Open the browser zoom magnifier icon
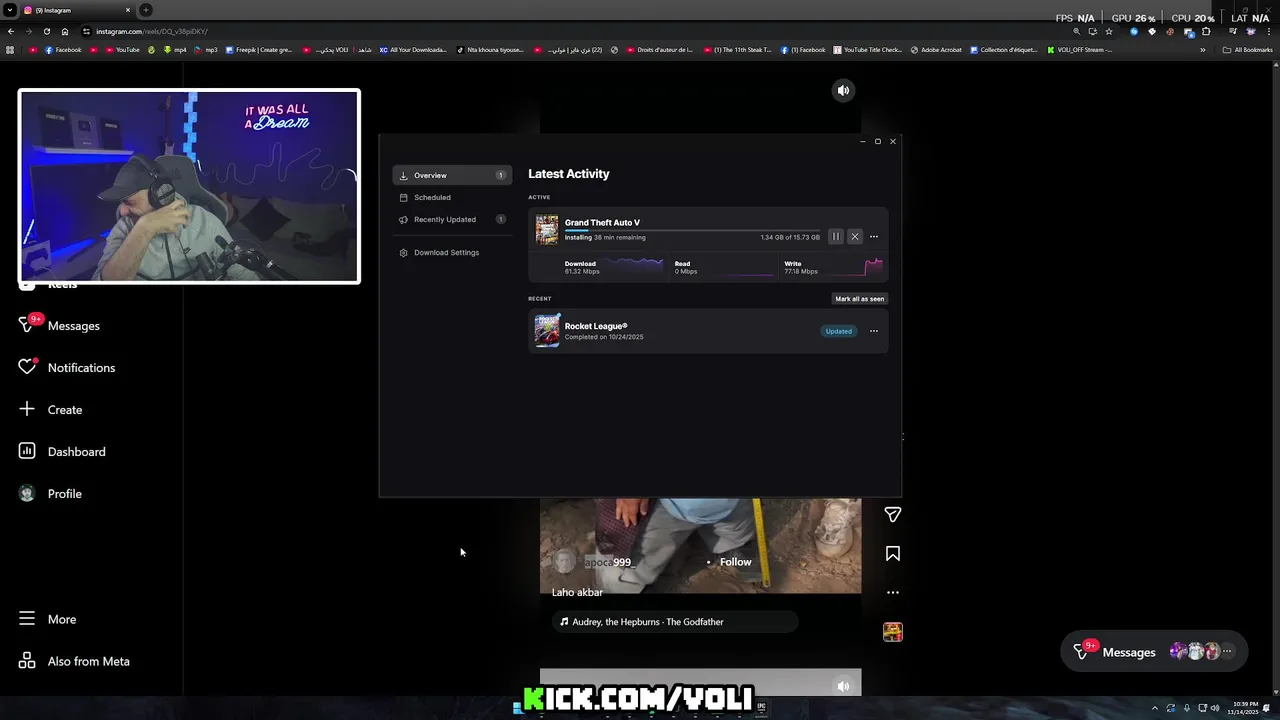 point(1077,31)
